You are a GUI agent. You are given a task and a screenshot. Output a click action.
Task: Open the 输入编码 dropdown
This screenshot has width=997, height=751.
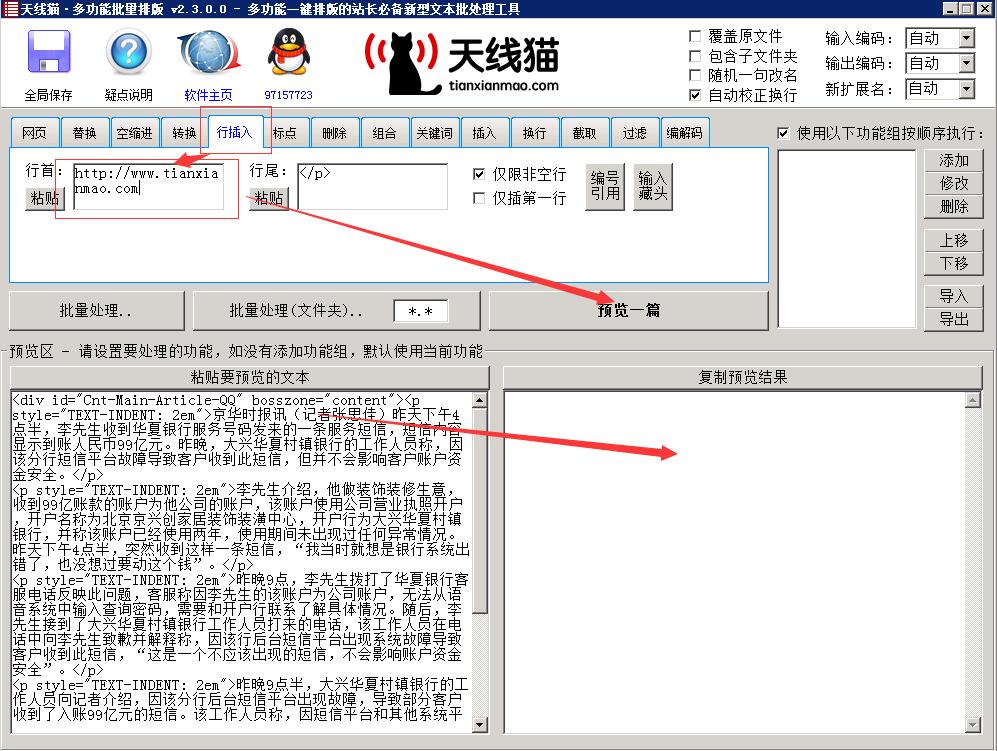click(966, 38)
